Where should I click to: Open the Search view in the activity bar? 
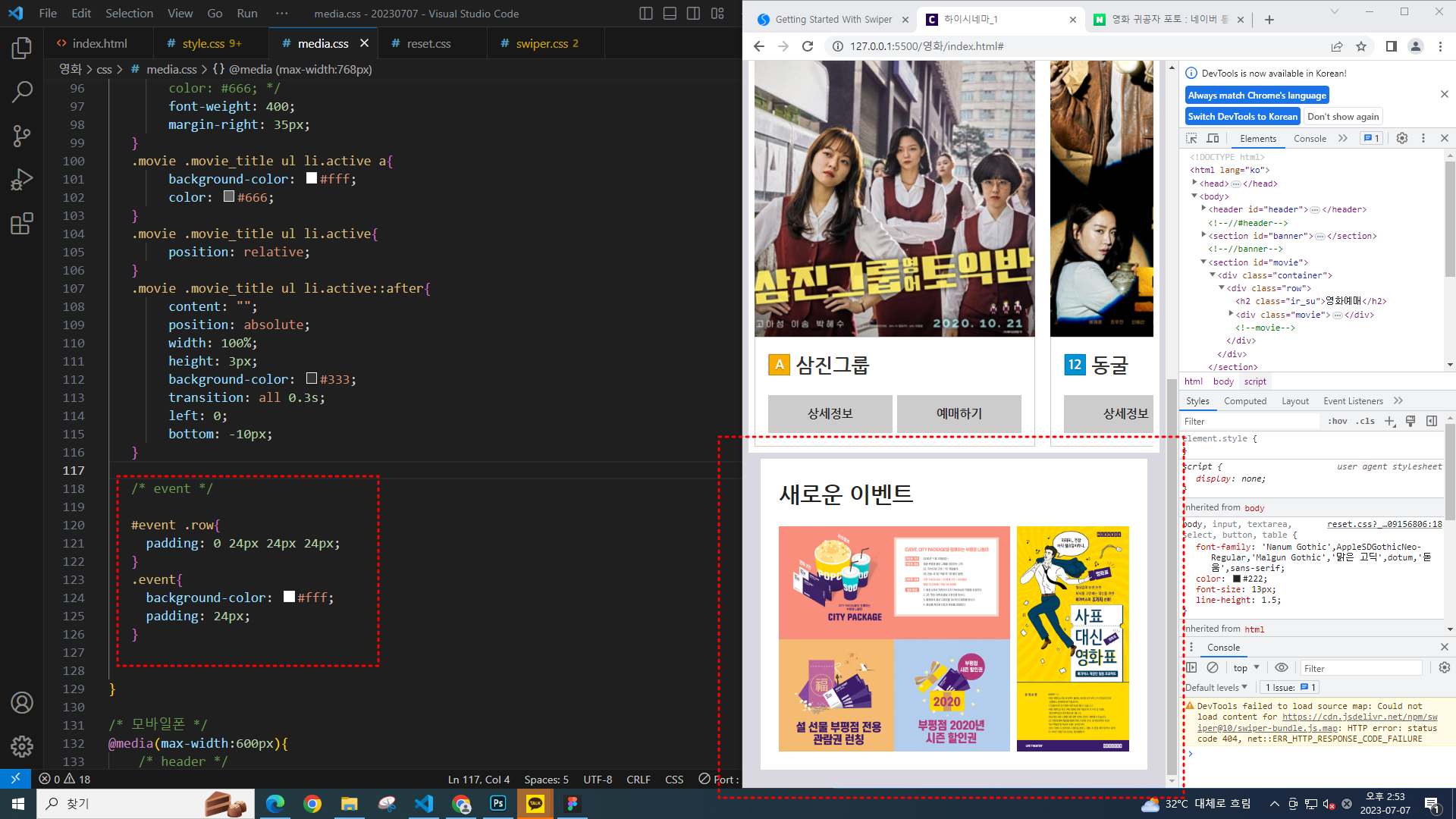click(x=21, y=93)
